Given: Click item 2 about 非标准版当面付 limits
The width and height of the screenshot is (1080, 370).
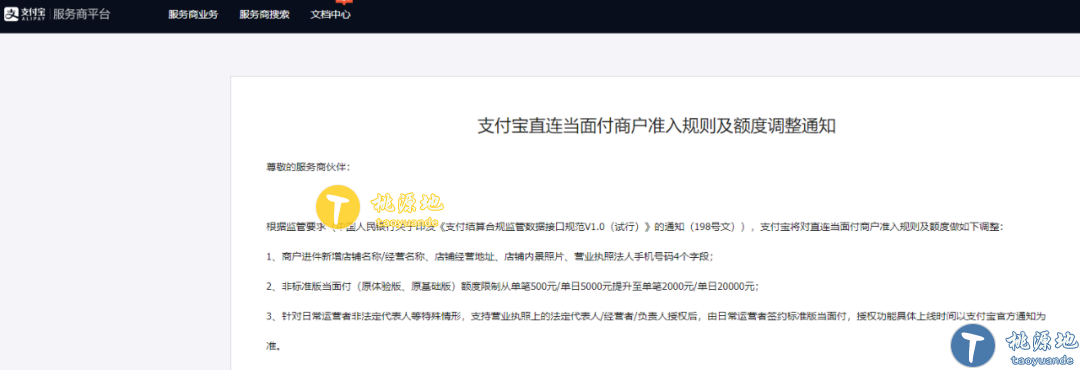Looking at the screenshot, I should tap(513, 286).
